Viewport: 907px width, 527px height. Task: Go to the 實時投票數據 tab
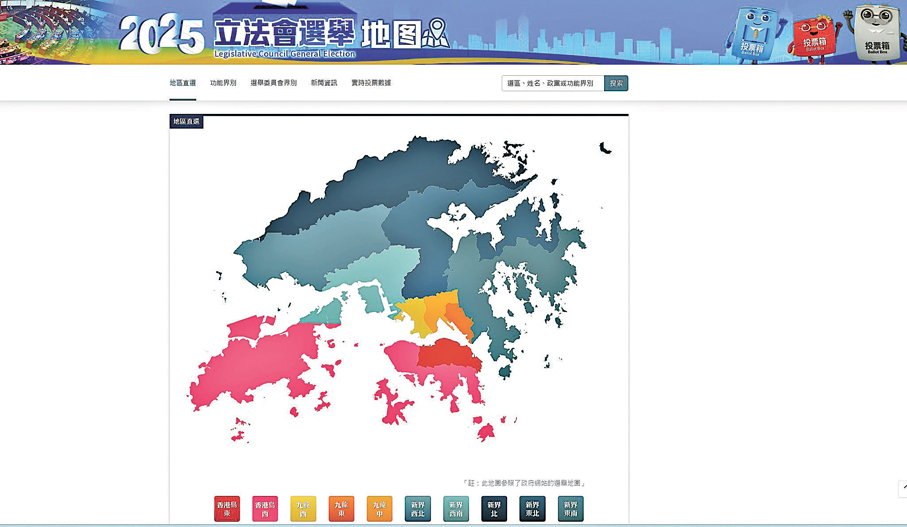tap(371, 83)
